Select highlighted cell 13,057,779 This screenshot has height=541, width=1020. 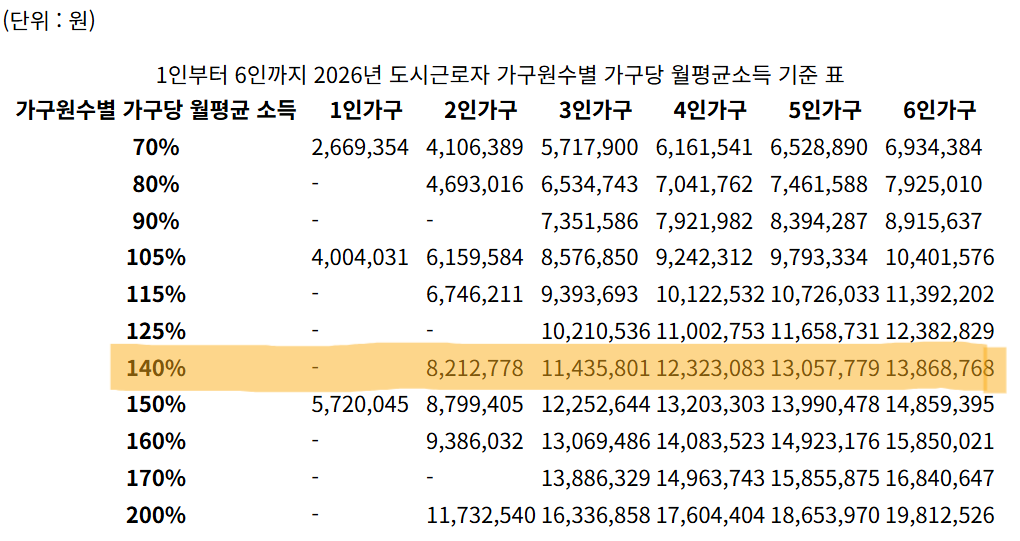[x=825, y=369]
